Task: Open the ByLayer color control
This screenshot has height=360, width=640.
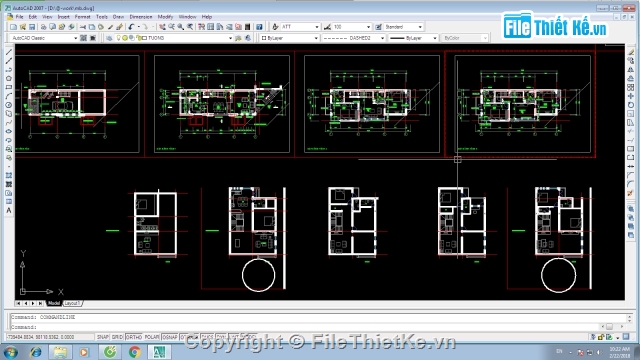Action: (289, 38)
